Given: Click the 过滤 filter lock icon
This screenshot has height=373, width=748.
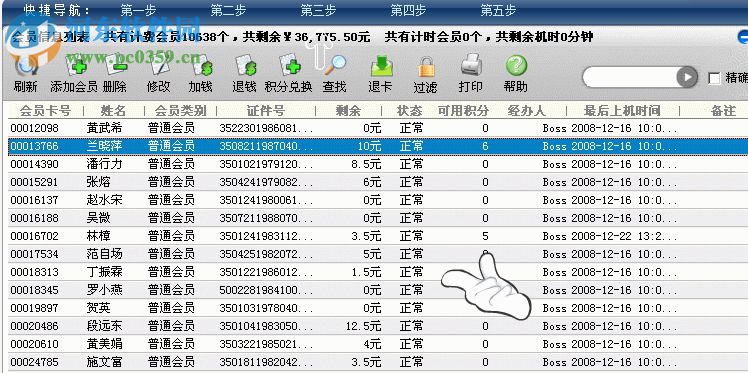Looking at the screenshot, I should coord(426,67).
